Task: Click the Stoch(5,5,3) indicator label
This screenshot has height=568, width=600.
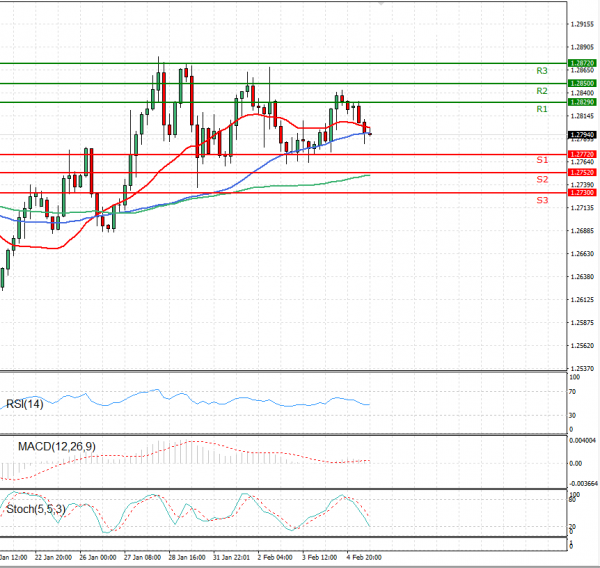Action: [x=36, y=509]
